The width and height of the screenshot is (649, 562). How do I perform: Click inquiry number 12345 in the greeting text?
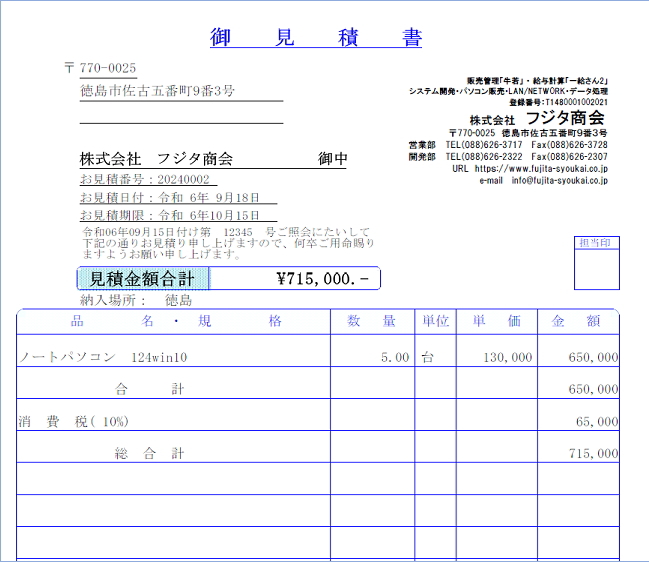(238, 232)
